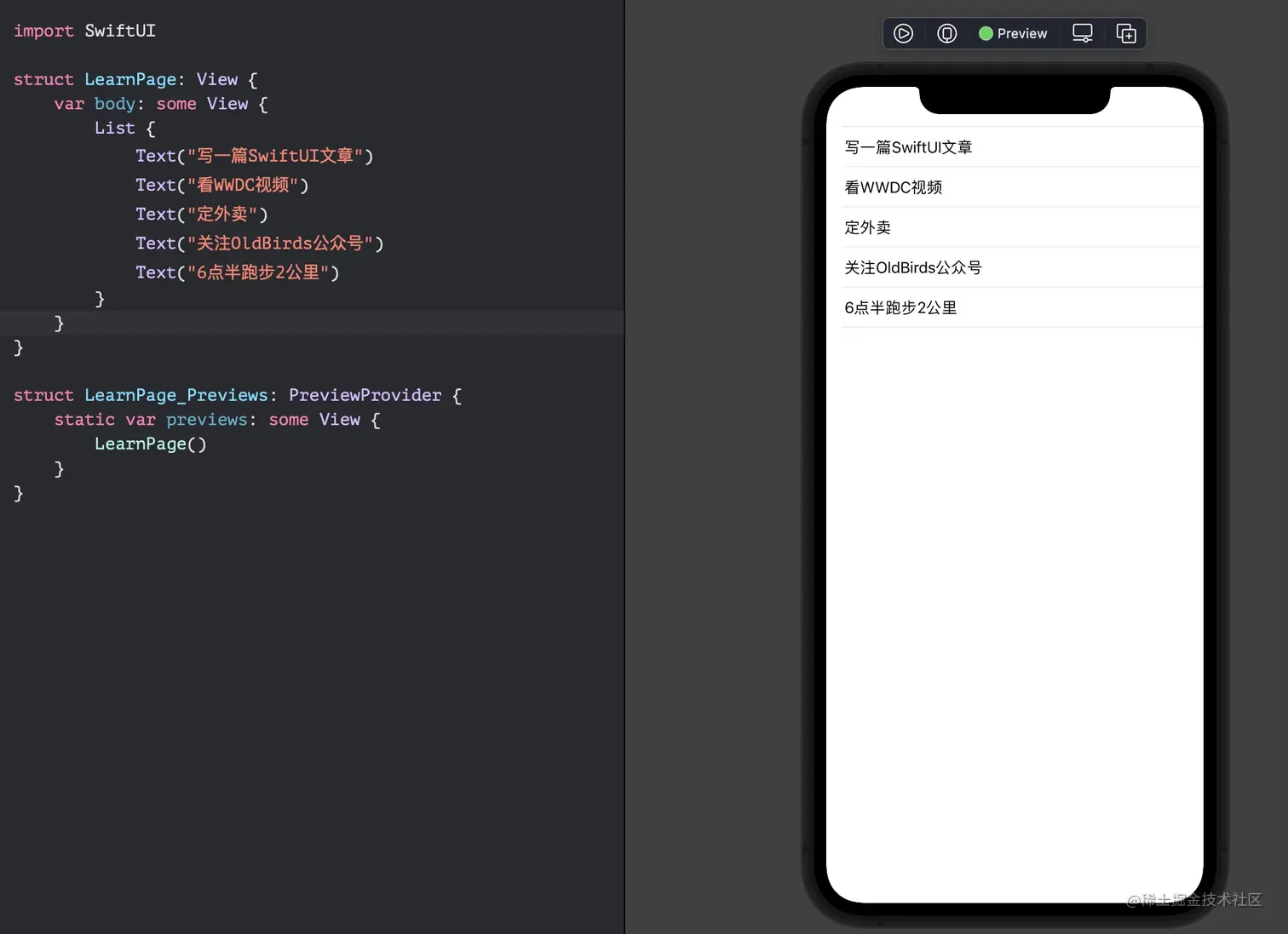Click the struct LearnPage: View declaration
Image resolution: width=1288 pixels, height=934 pixels.
(135, 79)
